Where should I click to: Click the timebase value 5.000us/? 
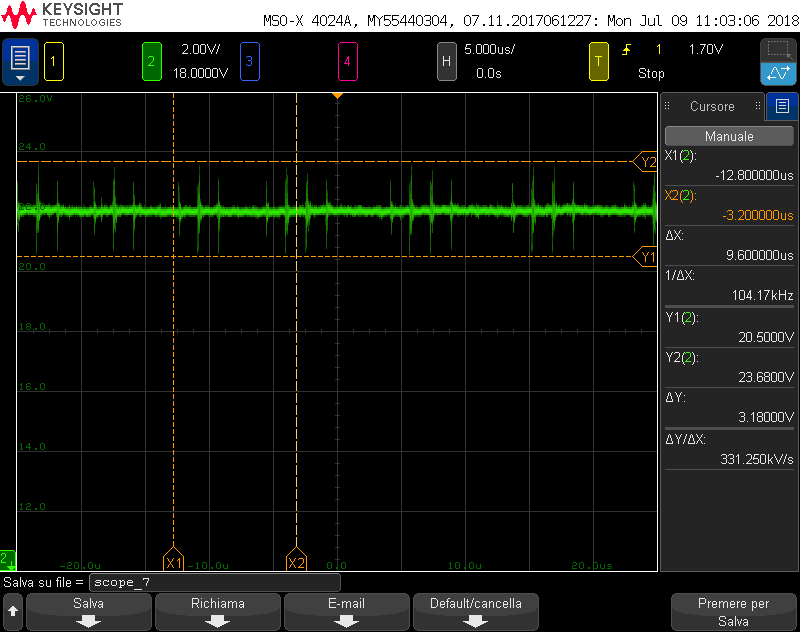click(489, 49)
